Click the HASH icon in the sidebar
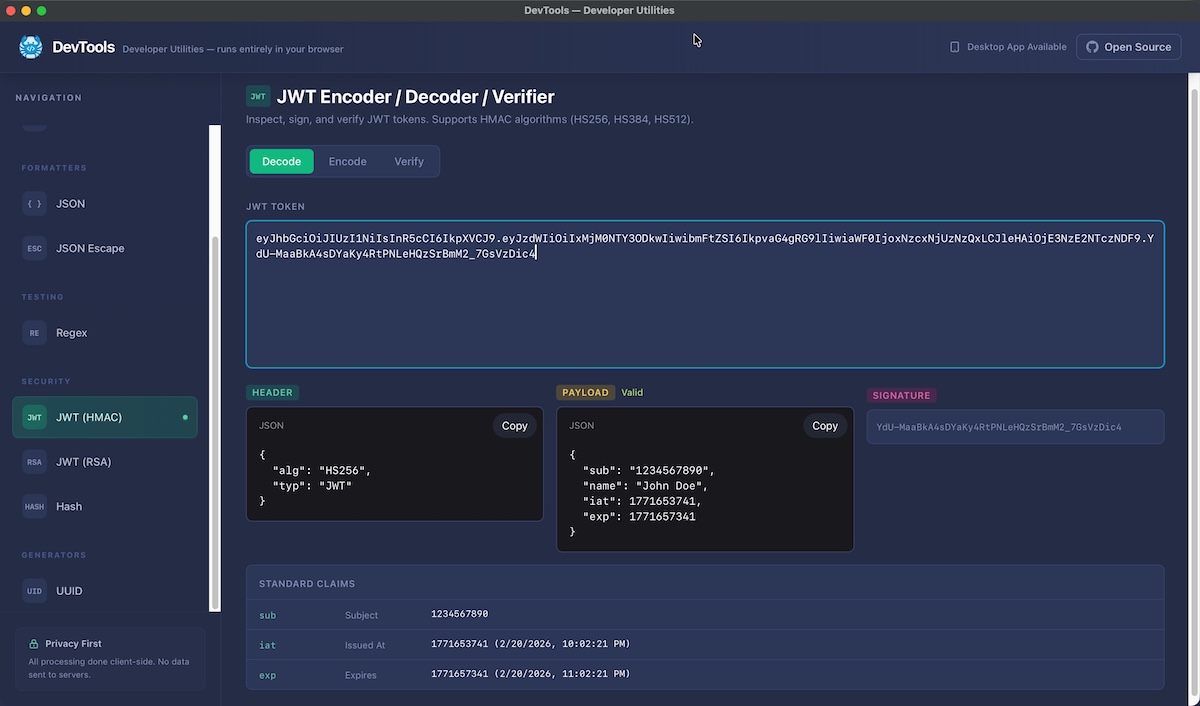This screenshot has width=1200, height=706. pos(35,506)
